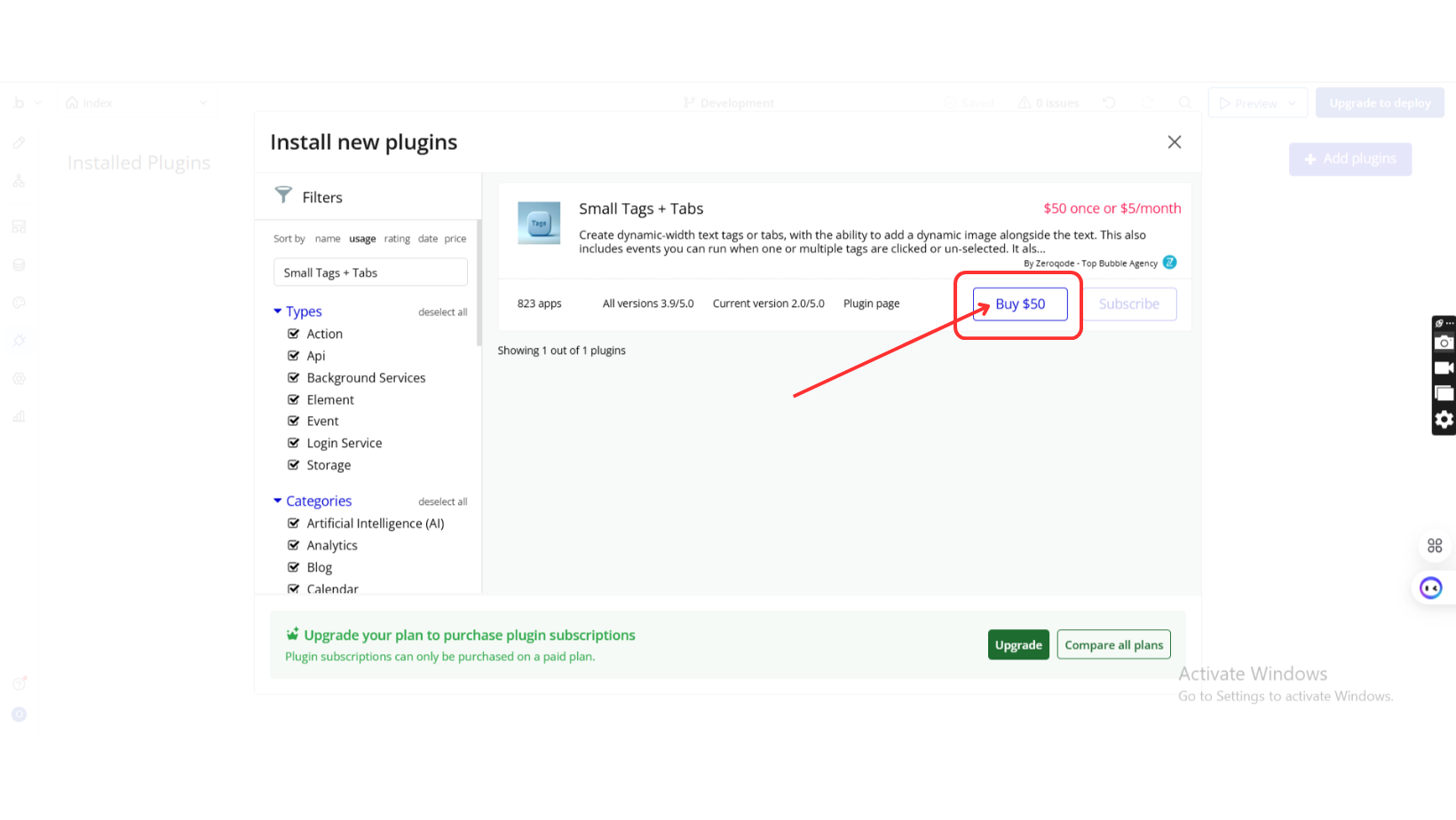This screenshot has width=1456, height=820.
Task: Click the Bubble logo menu
Action: [19, 103]
